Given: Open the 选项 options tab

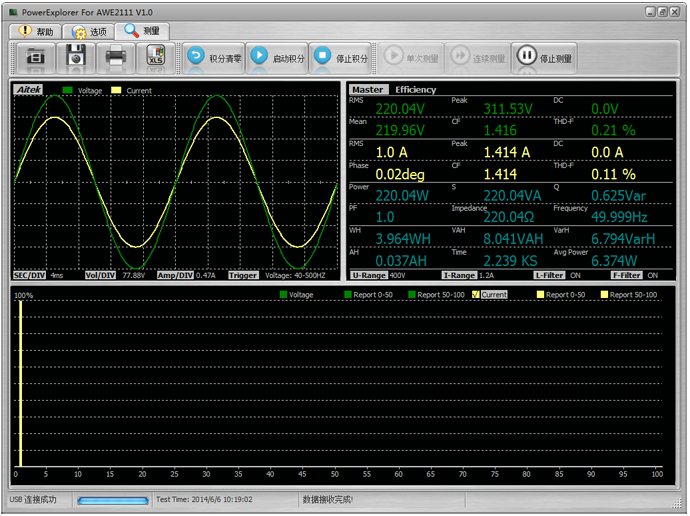Looking at the screenshot, I should [88, 31].
